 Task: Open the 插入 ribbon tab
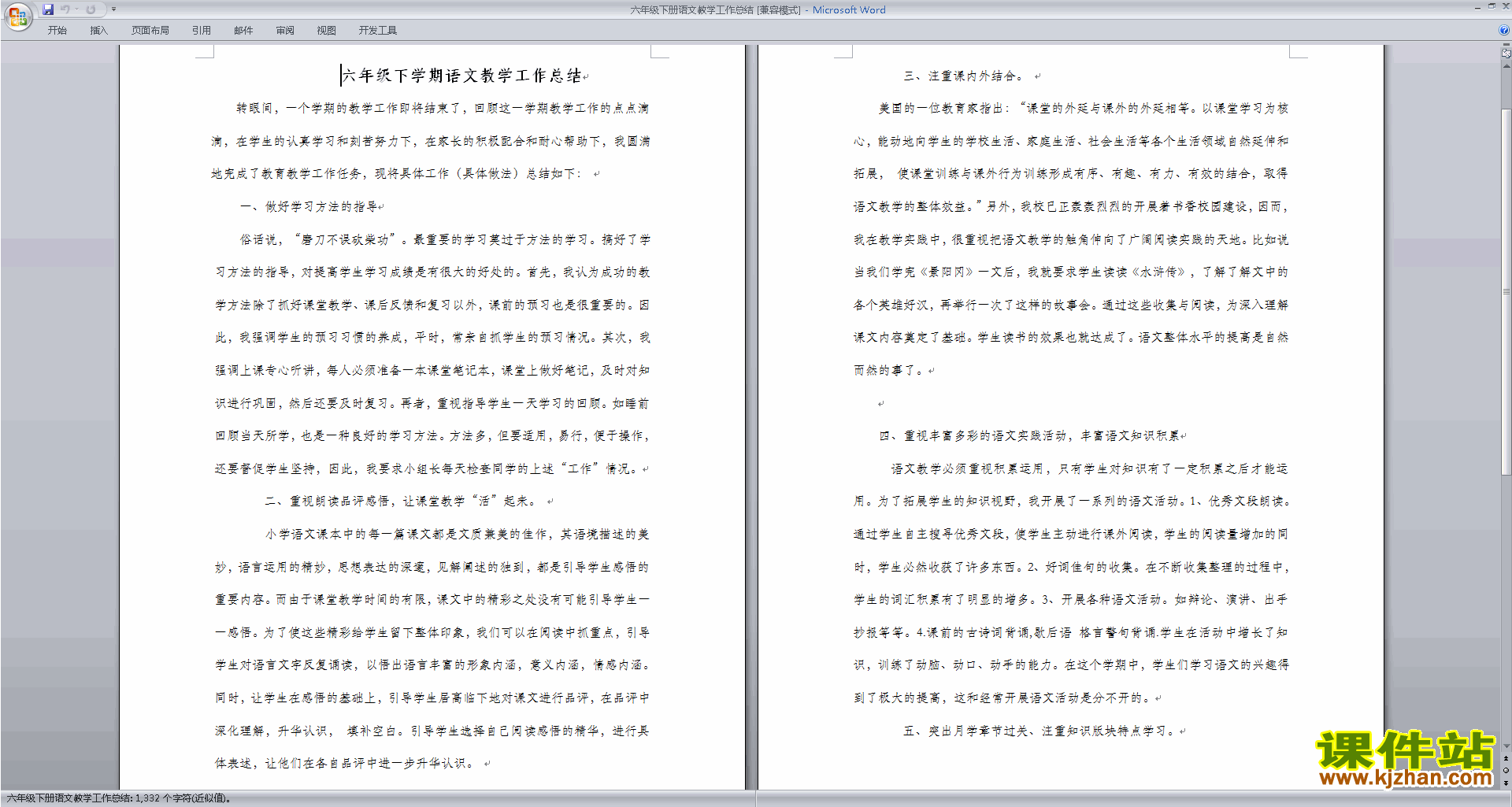point(98,30)
